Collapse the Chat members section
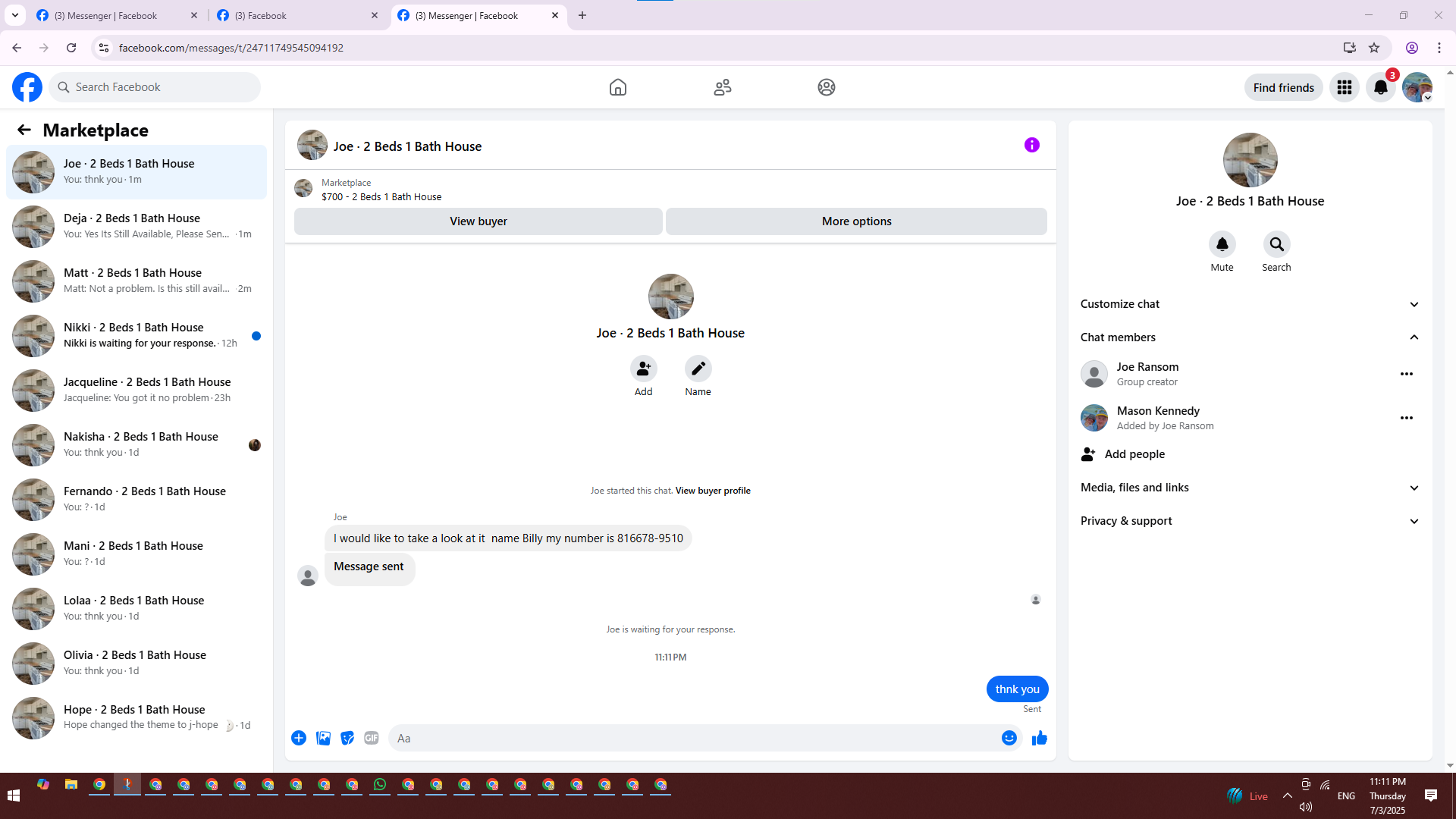This screenshot has height=819, width=1456. point(1249,337)
